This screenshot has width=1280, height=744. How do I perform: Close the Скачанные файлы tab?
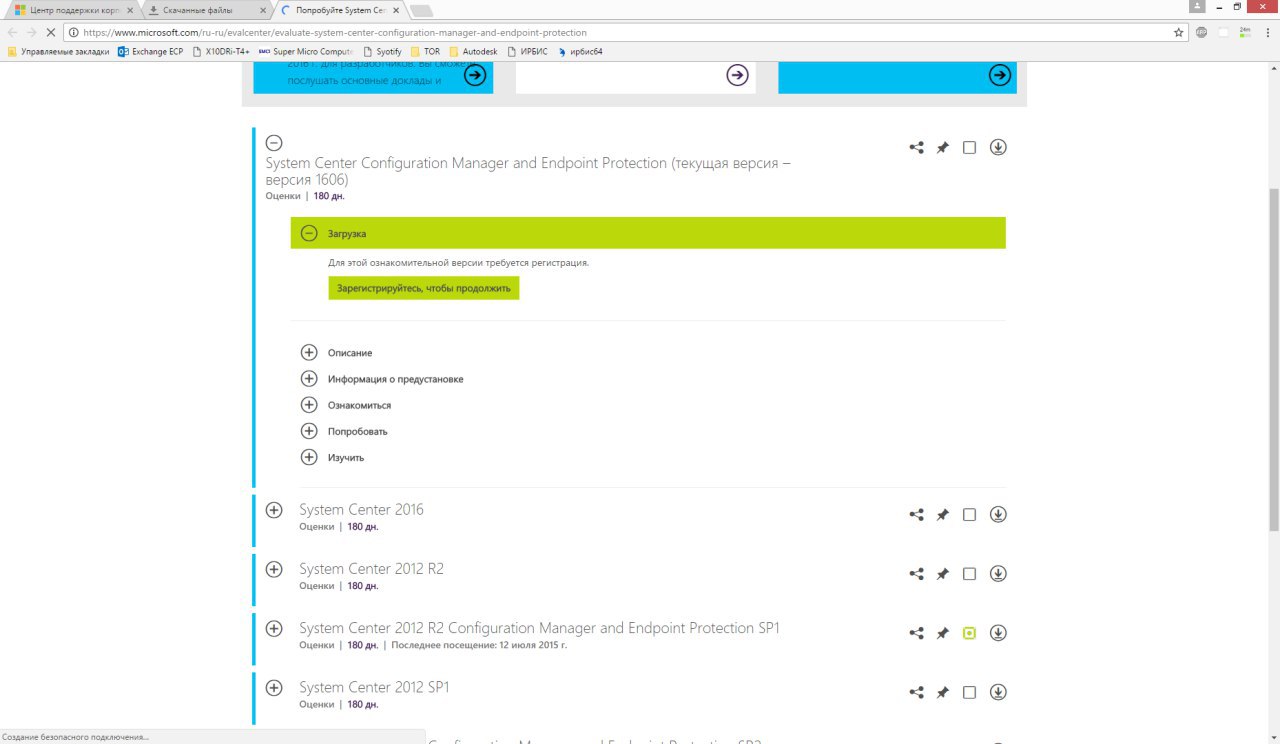(x=262, y=10)
